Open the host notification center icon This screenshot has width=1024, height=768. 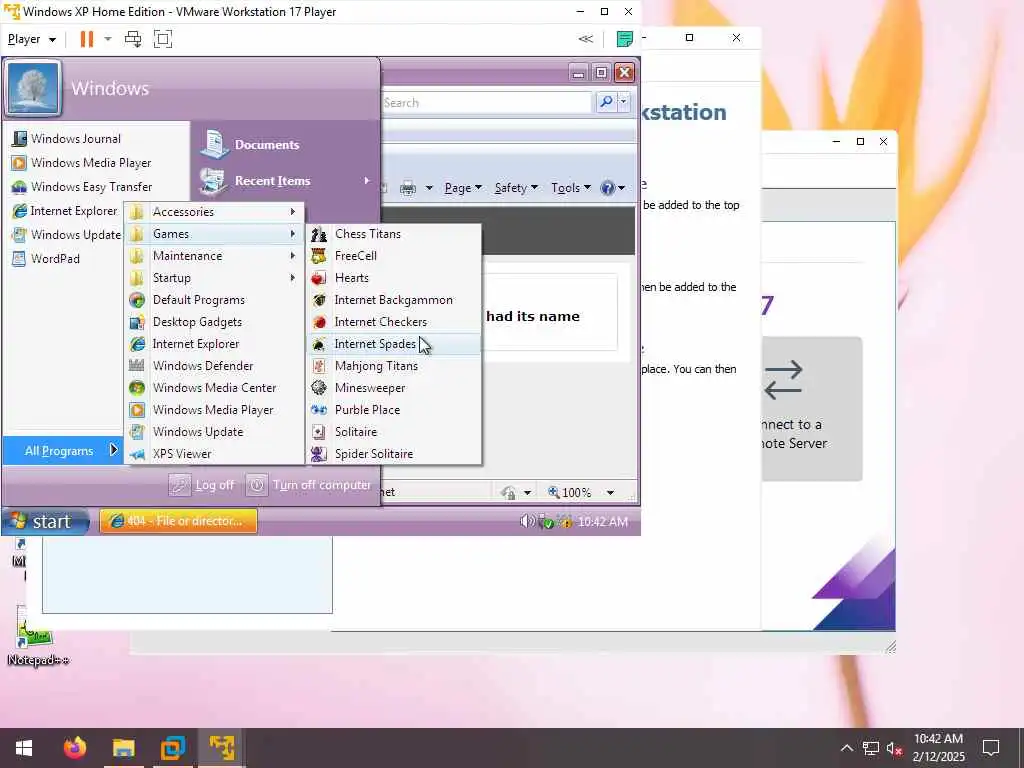click(x=991, y=748)
